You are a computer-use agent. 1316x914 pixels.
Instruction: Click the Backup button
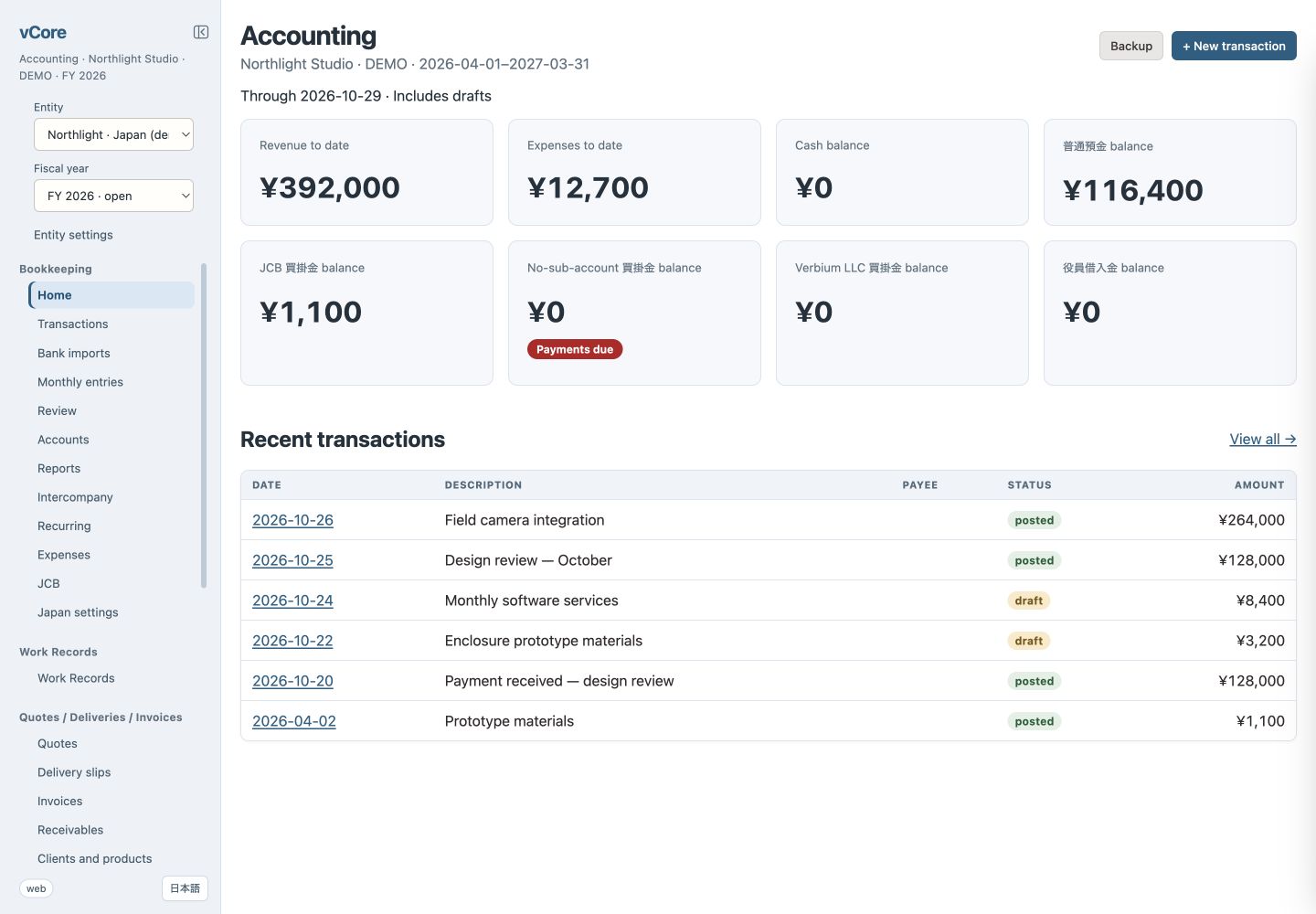pos(1131,46)
